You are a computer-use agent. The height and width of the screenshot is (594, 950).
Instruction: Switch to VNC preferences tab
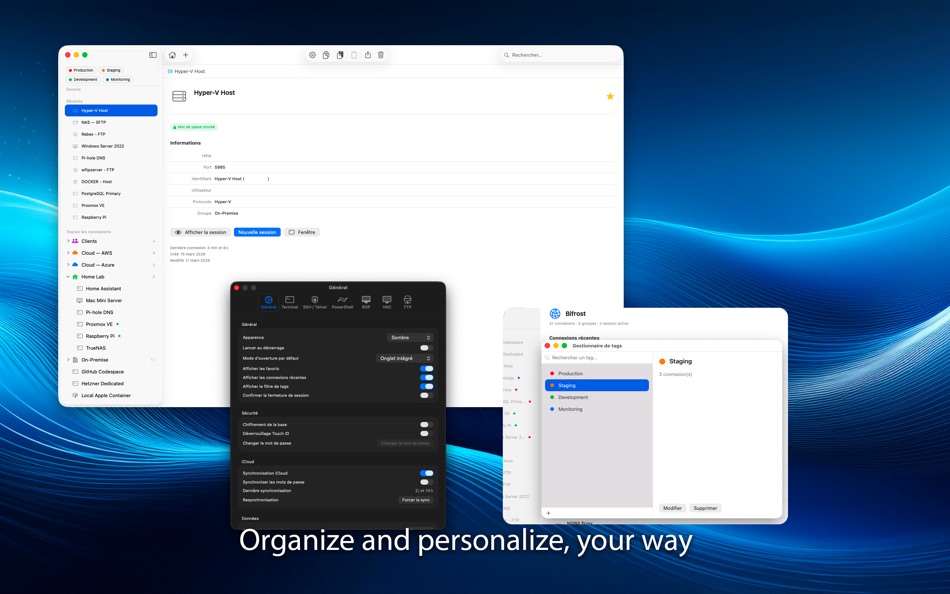[x=387, y=302]
